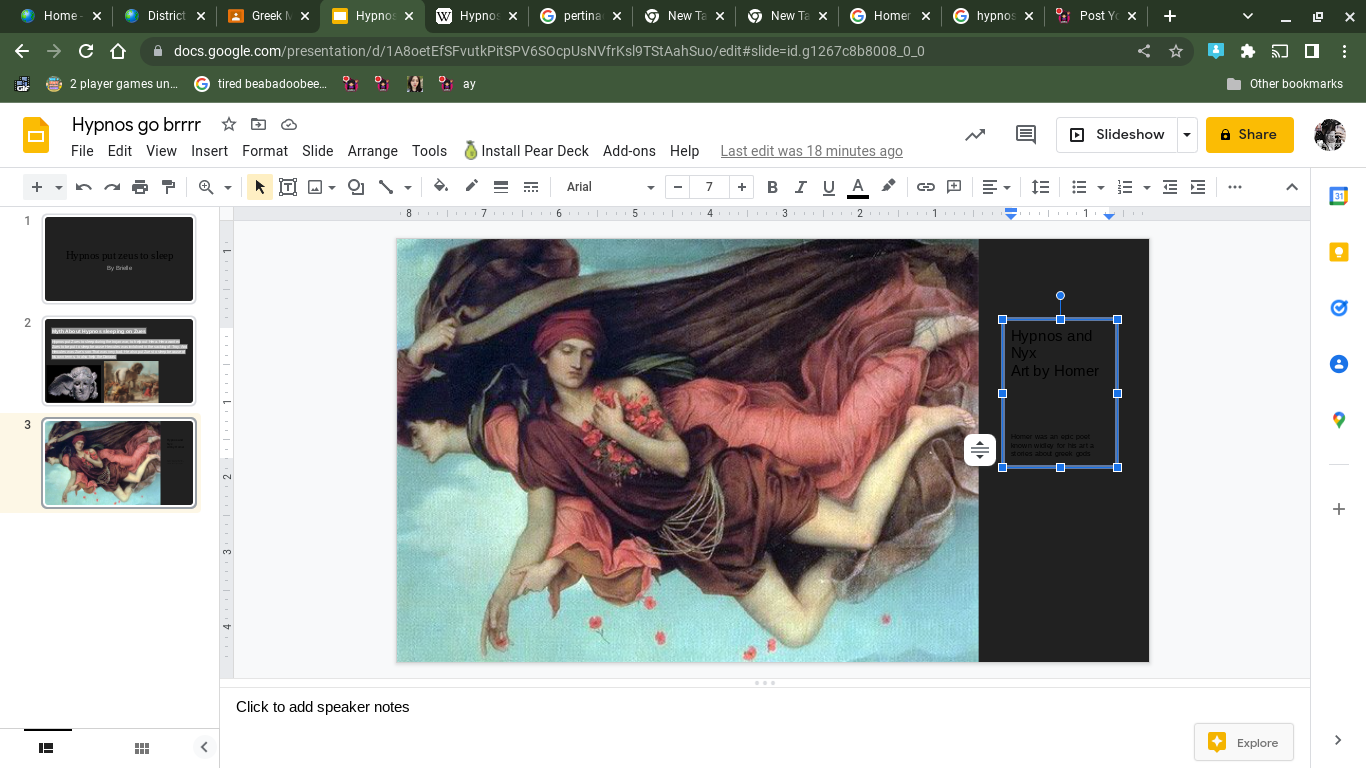Viewport: 1366px width, 768px height.
Task: Click the Redo icon in toolbar
Action: (x=112, y=187)
